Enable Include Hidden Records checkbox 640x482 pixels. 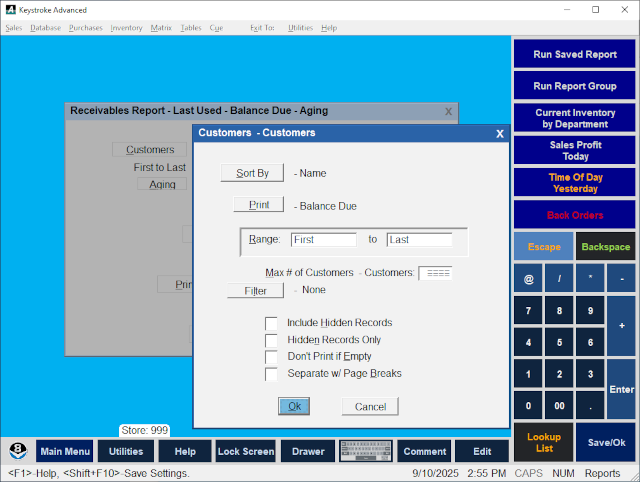point(271,323)
